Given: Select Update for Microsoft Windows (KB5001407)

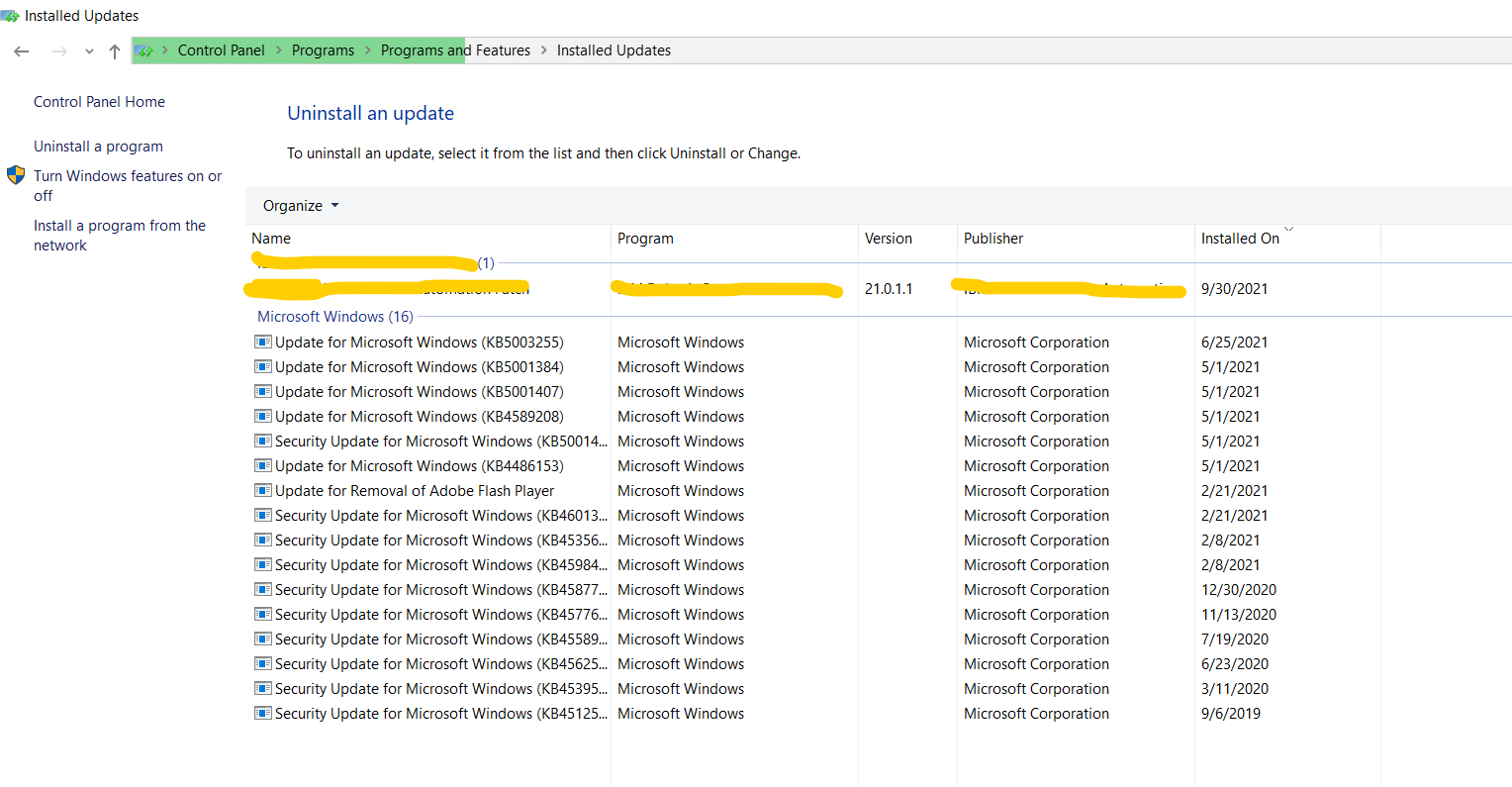Looking at the screenshot, I should (x=420, y=392).
